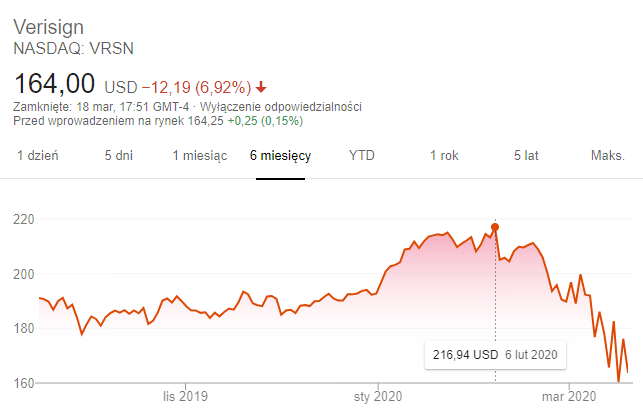643x412 pixels.
Task: Select the Maks. range tab
Action: coord(607,156)
